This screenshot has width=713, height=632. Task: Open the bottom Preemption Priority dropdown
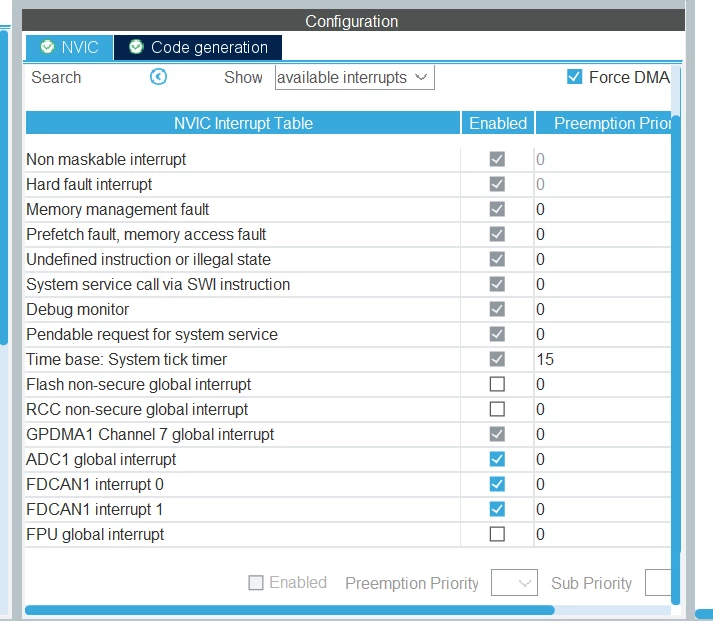pyautogui.click(x=514, y=582)
